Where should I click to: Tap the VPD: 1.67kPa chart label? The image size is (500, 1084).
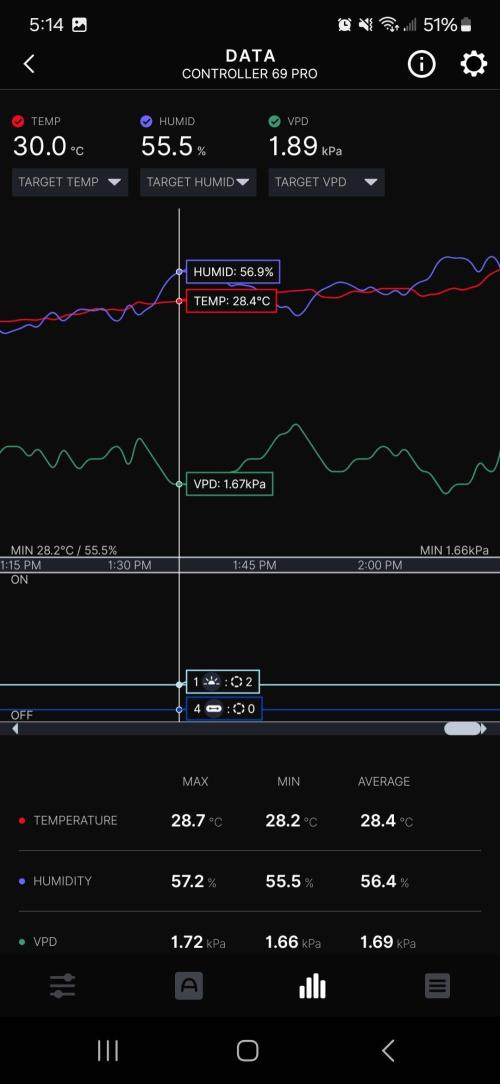[230, 484]
